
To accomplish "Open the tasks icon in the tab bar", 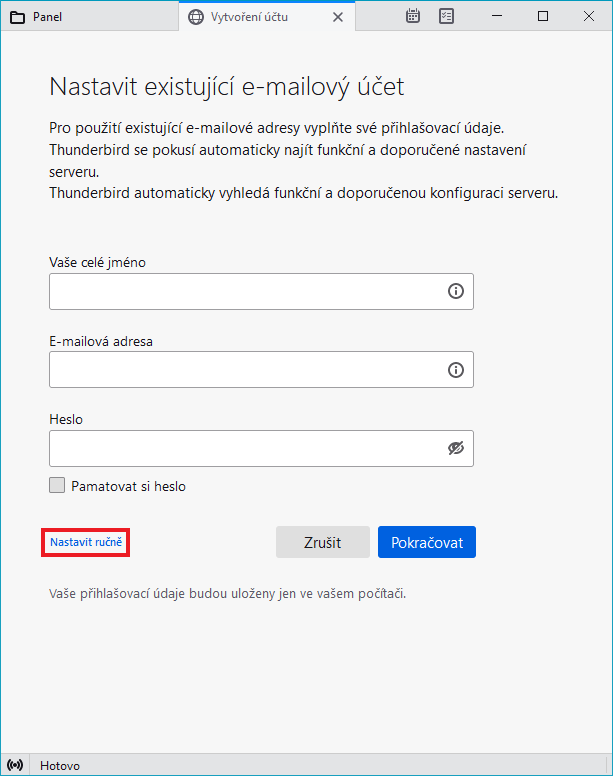I will [x=447, y=16].
